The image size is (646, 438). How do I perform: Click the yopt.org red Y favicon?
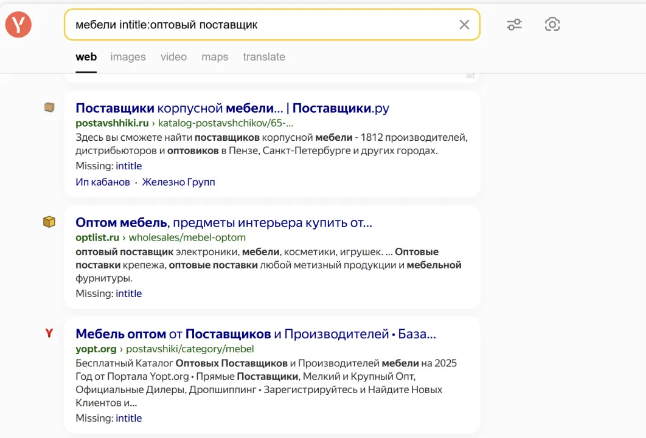(x=48, y=333)
